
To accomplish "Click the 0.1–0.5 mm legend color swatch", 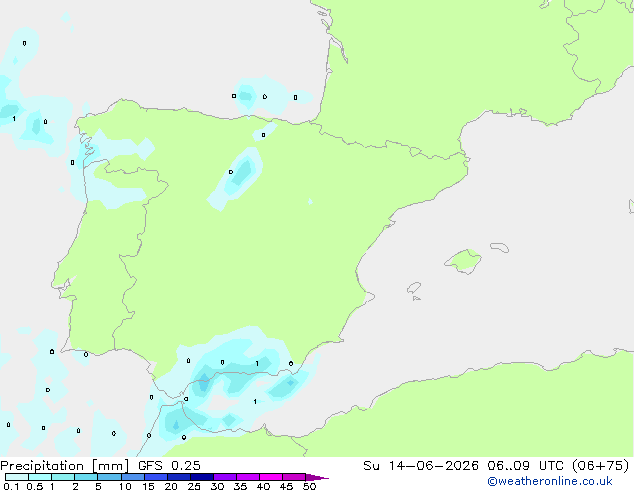I will [17, 477].
